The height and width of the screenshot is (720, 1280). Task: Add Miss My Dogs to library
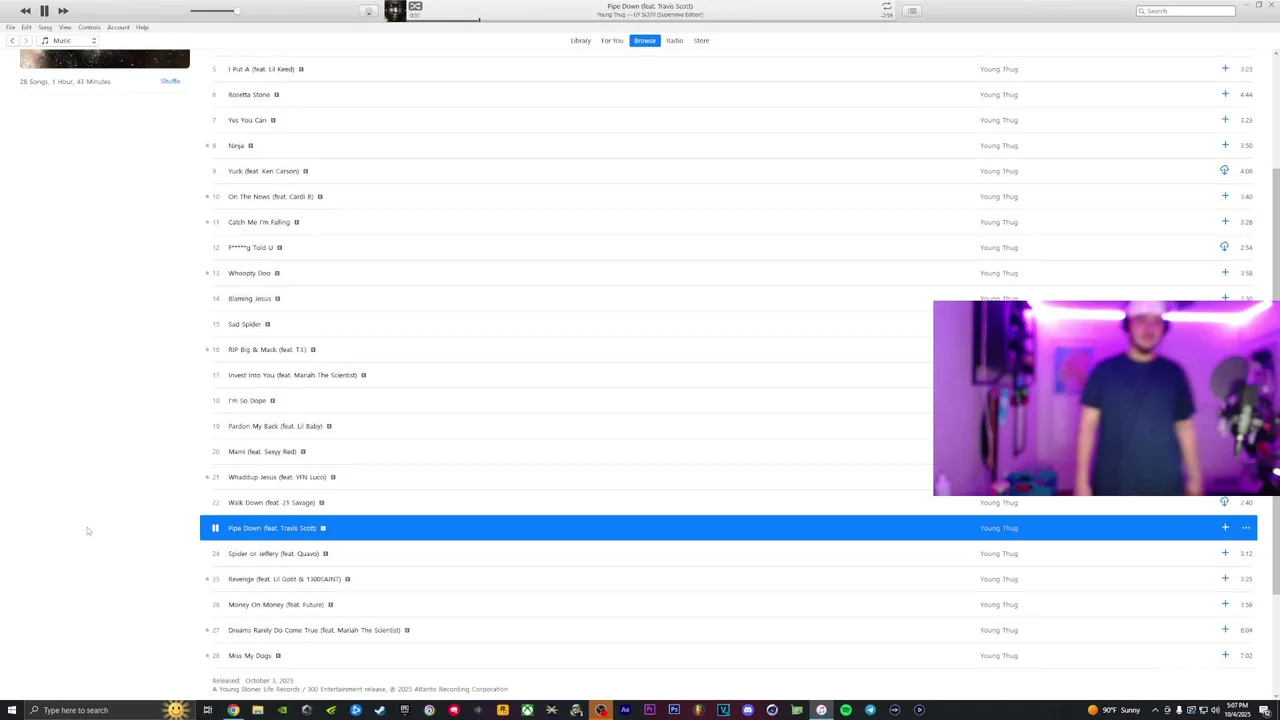(1225, 655)
